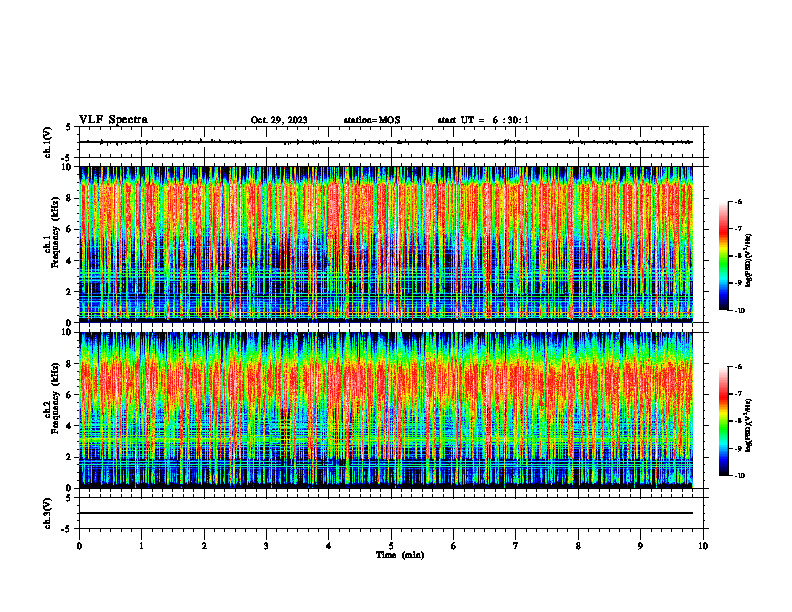Screen dimensions: 792x612
Task: Click the time axis tick label '0'
Action: 79,546
